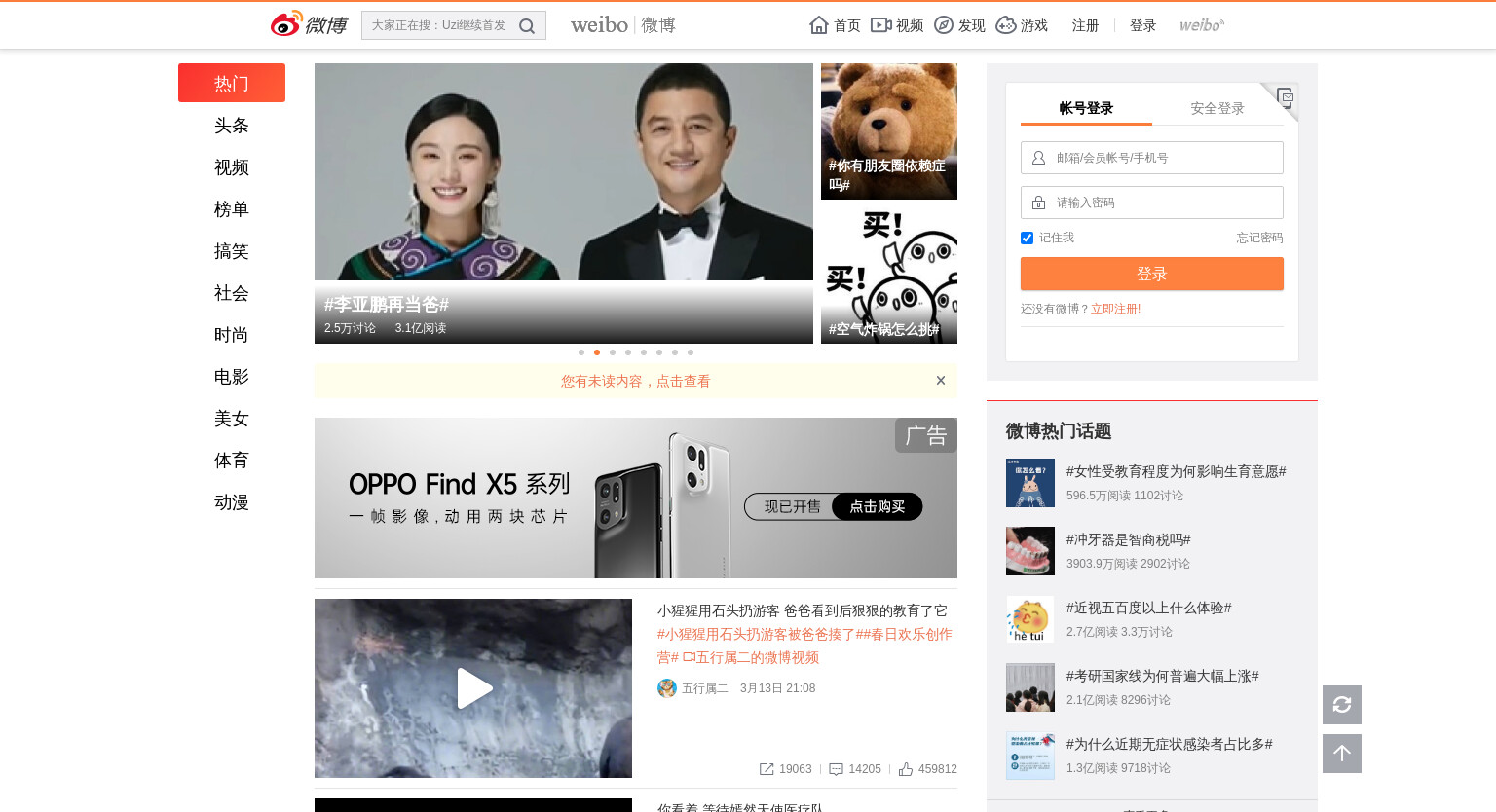Open the video icon 视频
The width and height of the screenshot is (1496, 812).
coord(881,25)
